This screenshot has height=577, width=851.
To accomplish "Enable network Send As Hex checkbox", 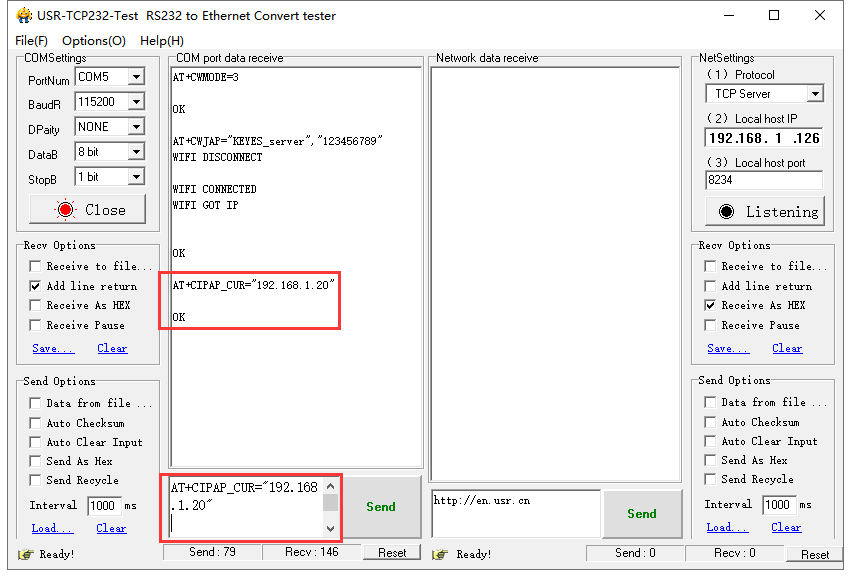I will pos(710,460).
